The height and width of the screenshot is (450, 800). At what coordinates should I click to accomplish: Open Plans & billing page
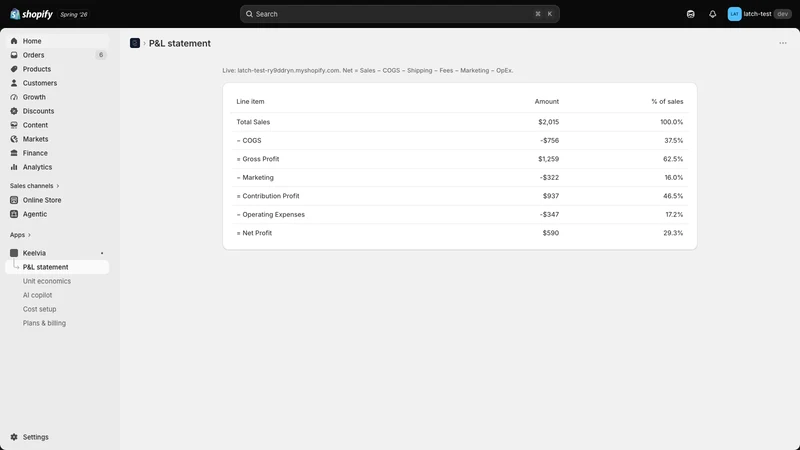coord(44,323)
